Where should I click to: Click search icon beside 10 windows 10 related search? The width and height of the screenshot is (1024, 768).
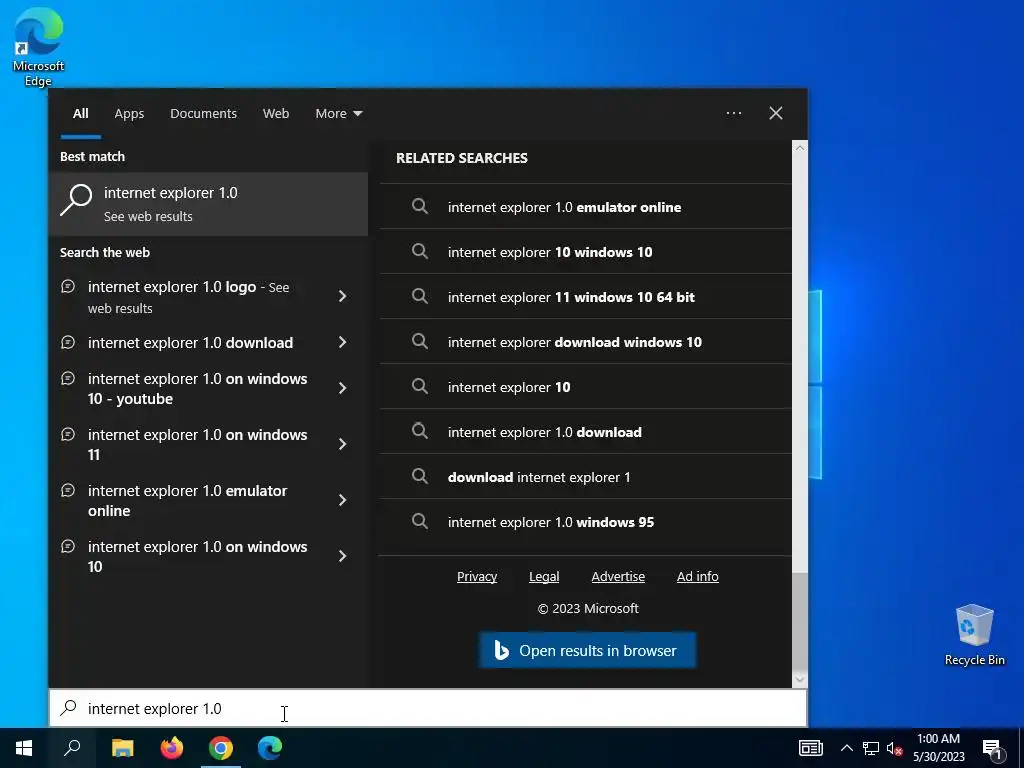click(x=420, y=251)
